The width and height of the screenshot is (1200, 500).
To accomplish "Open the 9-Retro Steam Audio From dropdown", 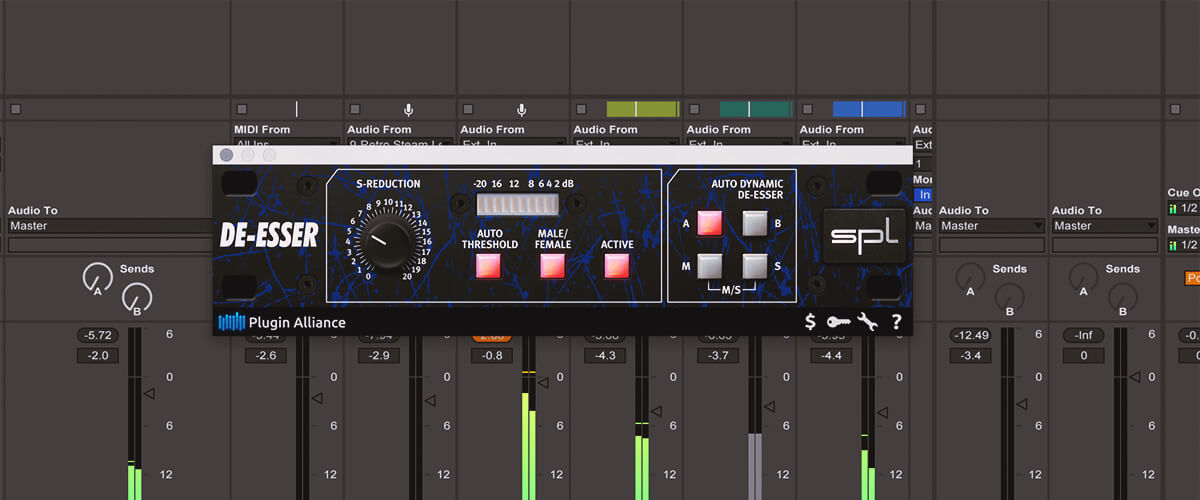I will pos(400,143).
